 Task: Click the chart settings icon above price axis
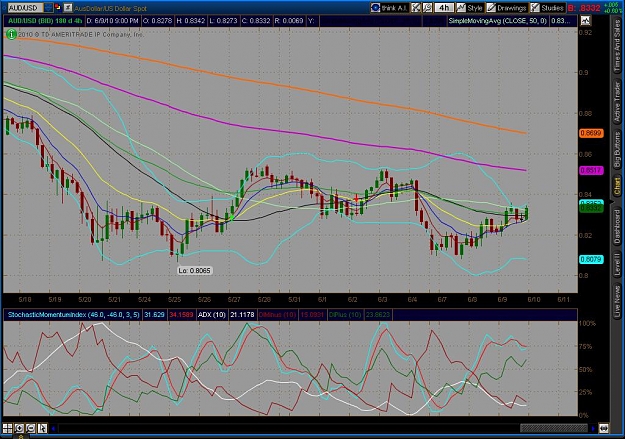coord(586,20)
